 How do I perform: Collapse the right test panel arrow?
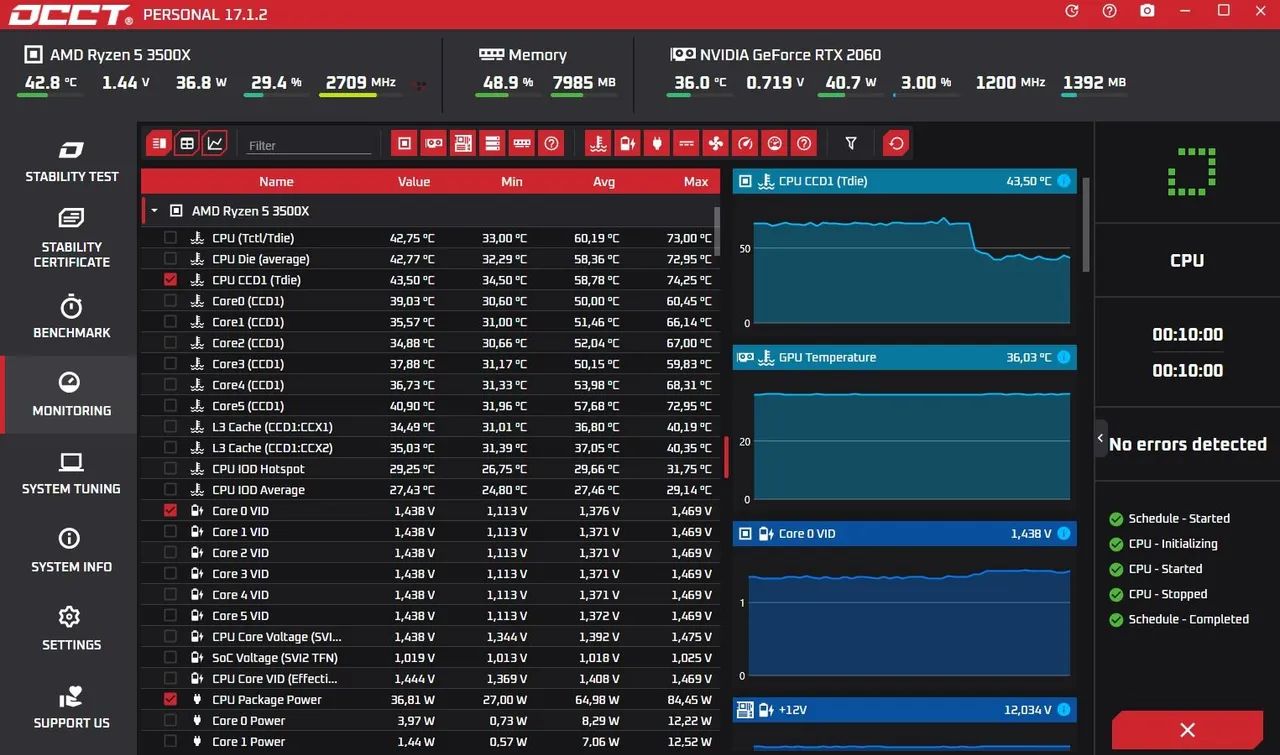pyautogui.click(x=1101, y=438)
